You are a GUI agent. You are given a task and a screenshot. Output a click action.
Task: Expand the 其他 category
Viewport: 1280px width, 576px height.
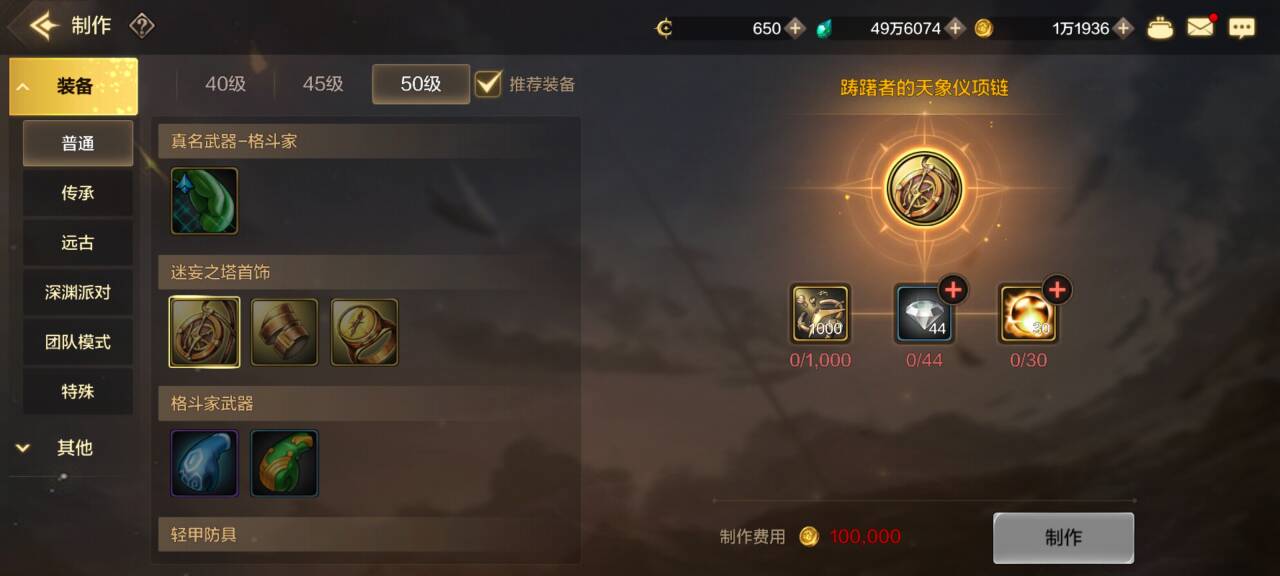[x=73, y=448]
